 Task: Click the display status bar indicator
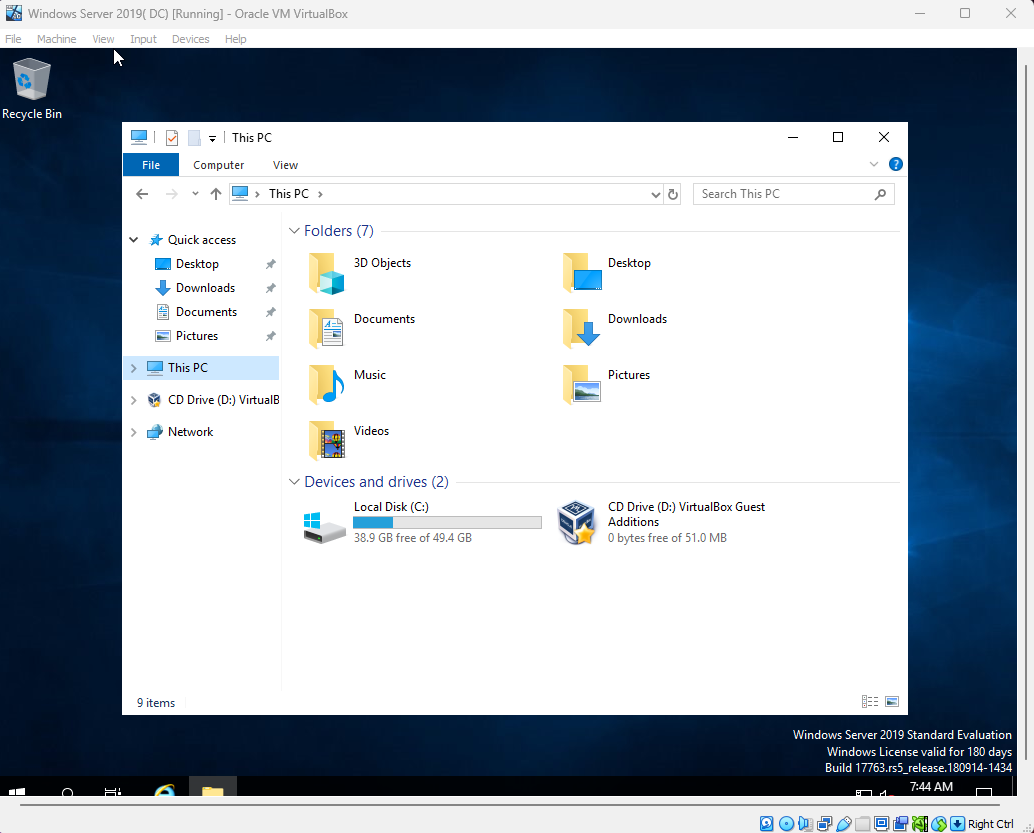click(x=882, y=824)
